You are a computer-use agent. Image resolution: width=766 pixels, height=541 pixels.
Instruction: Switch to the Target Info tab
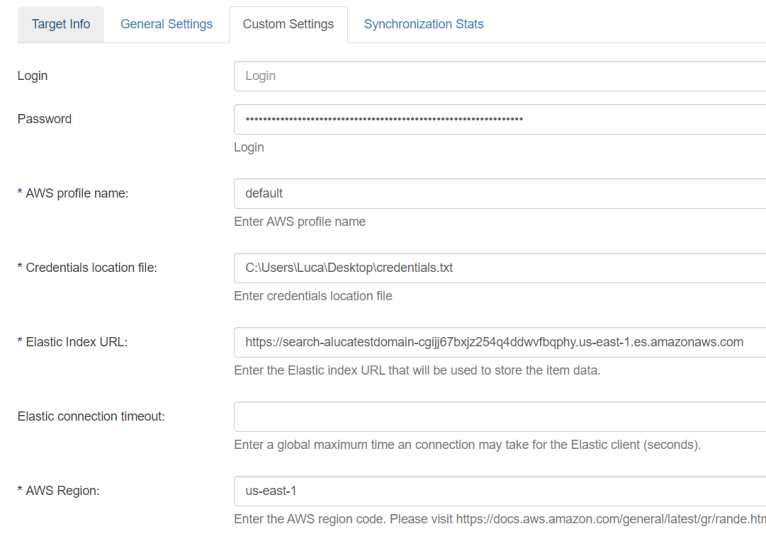tap(61, 24)
